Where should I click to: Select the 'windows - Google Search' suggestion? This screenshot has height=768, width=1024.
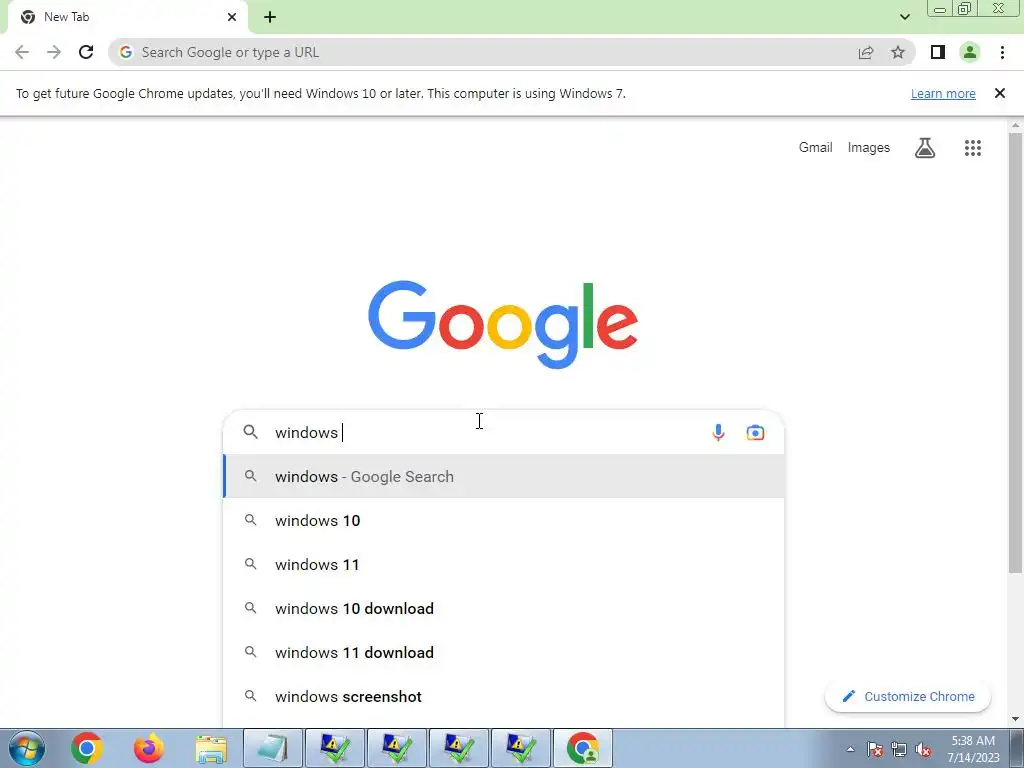click(x=504, y=476)
